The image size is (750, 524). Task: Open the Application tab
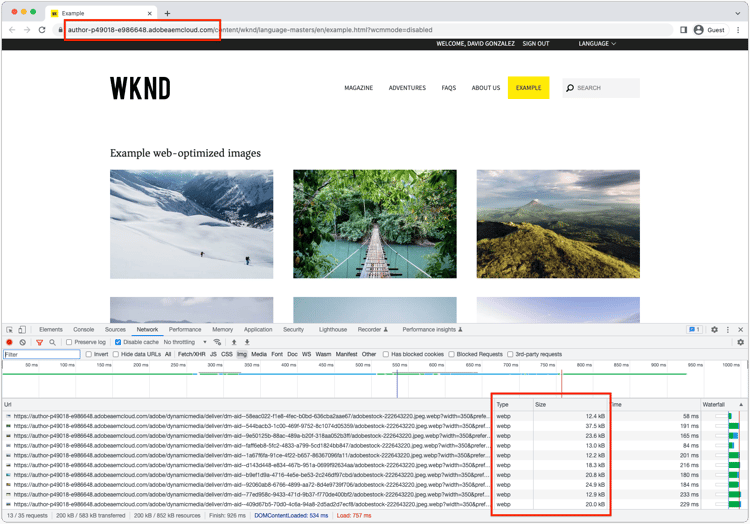pos(258,330)
